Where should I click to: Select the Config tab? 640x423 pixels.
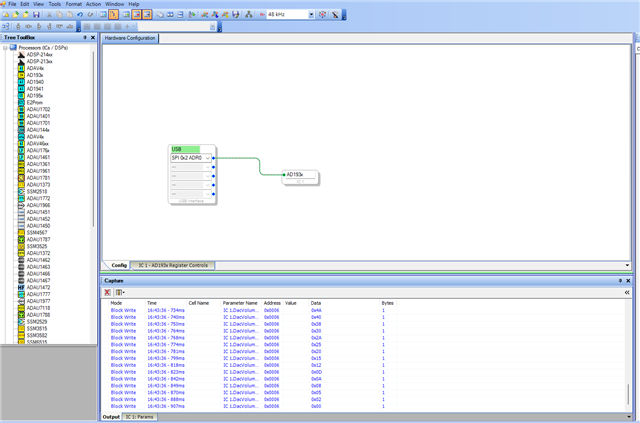pyautogui.click(x=119, y=265)
